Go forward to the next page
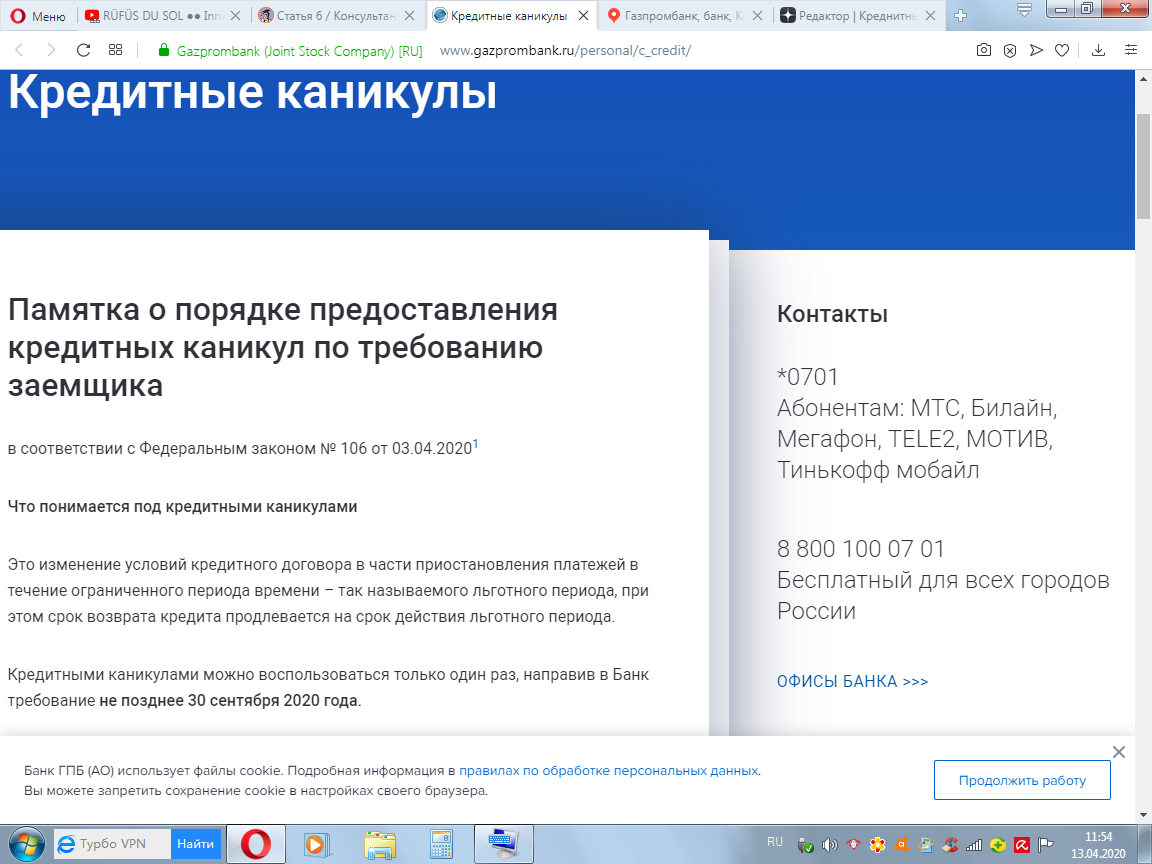 [51, 50]
